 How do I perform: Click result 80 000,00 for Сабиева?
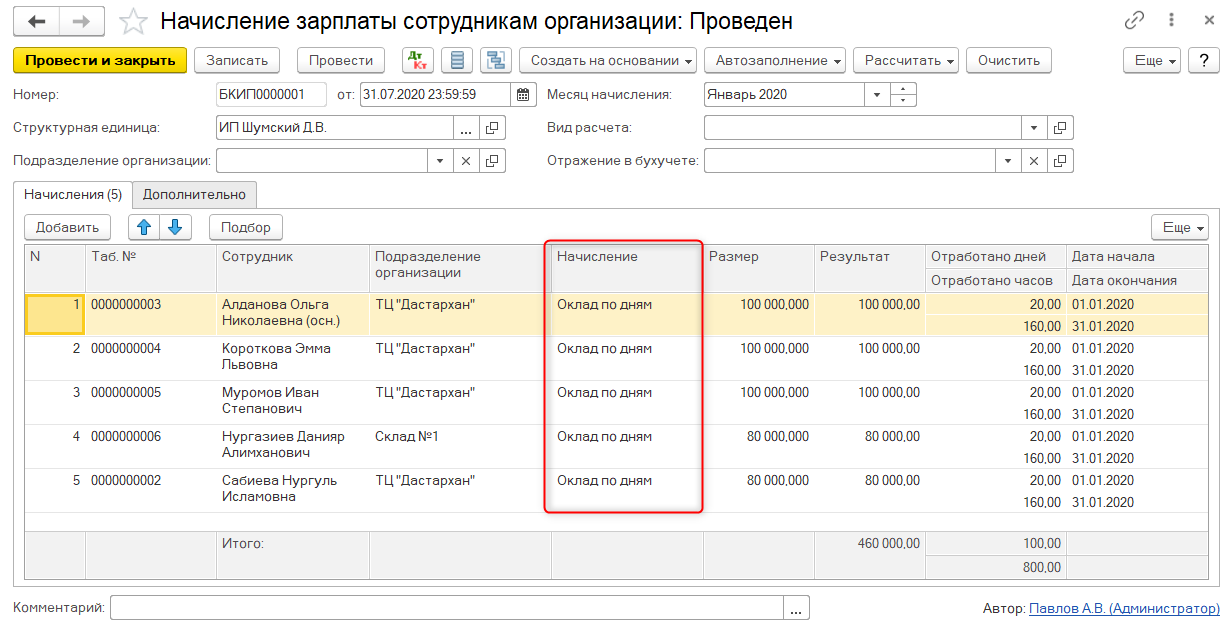click(x=870, y=490)
